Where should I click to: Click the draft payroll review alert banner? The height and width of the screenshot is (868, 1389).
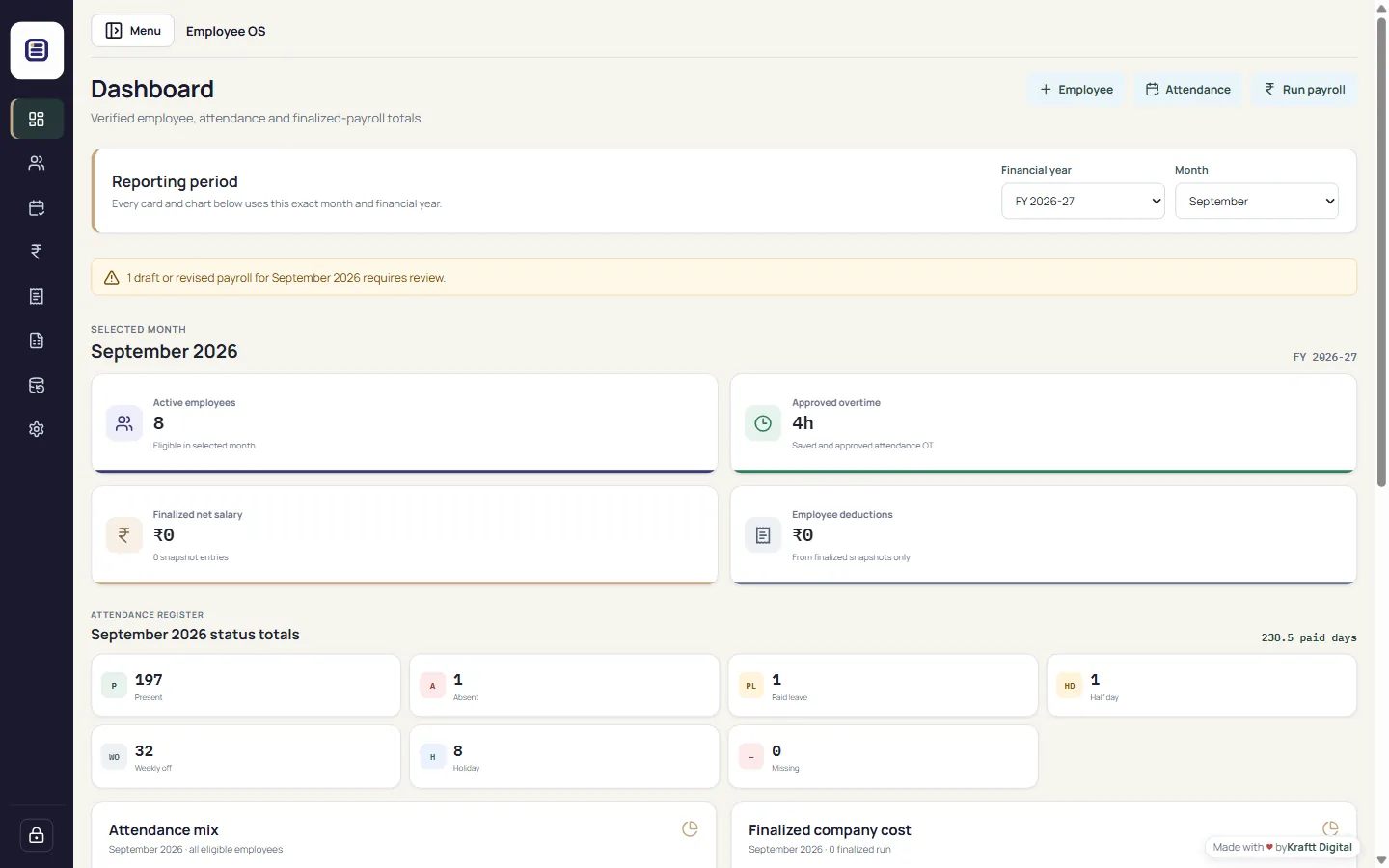[723, 278]
